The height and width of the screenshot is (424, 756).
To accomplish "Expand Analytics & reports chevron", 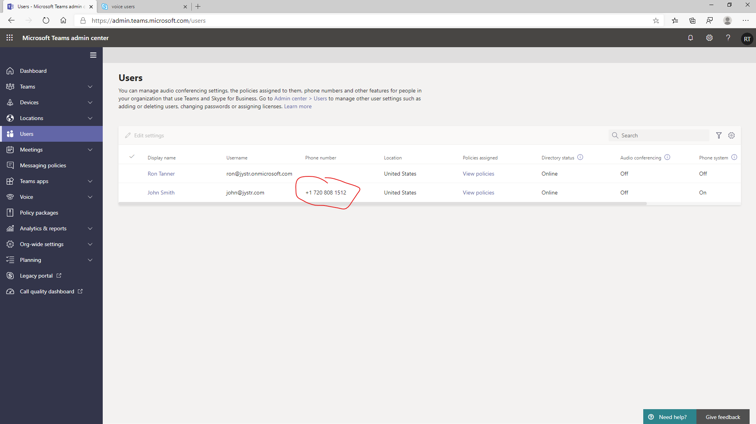I will point(90,229).
